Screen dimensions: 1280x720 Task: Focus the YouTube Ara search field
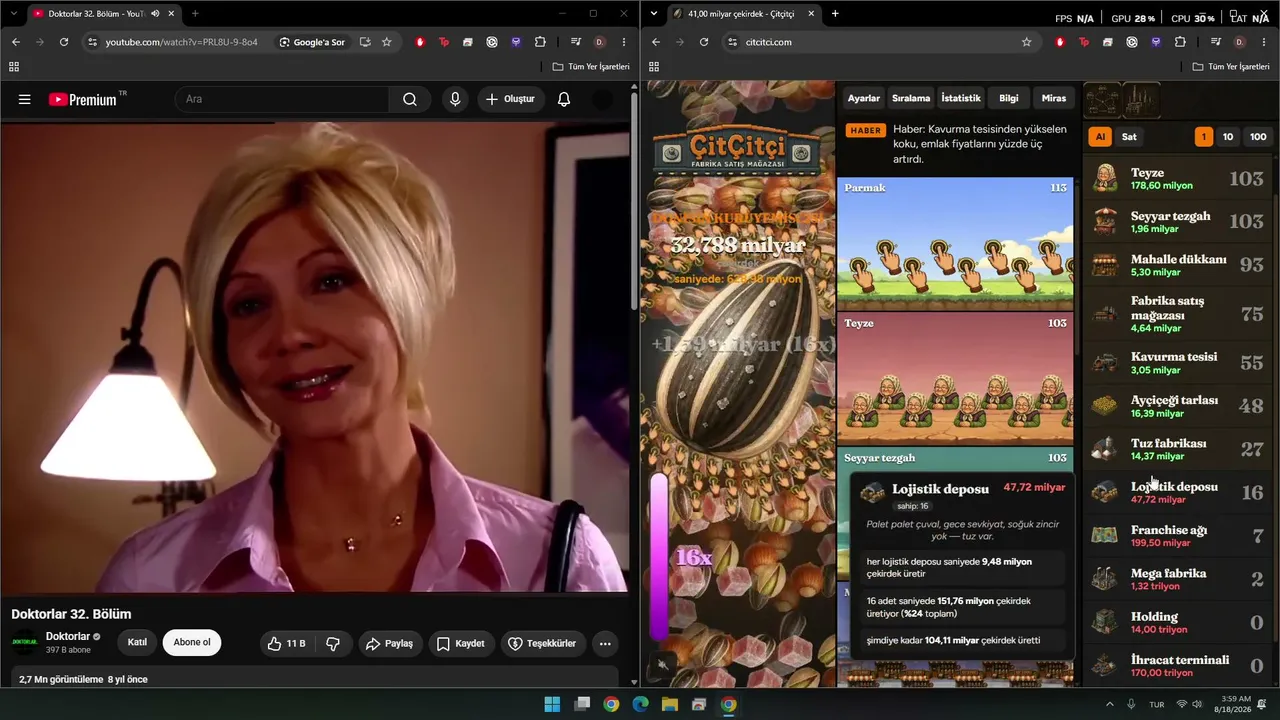[282, 99]
